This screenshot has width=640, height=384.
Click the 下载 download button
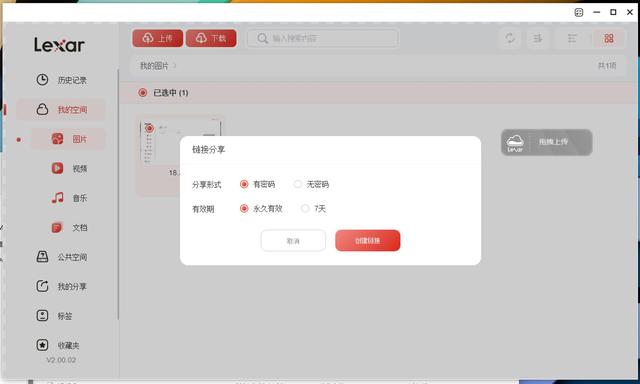(211, 38)
